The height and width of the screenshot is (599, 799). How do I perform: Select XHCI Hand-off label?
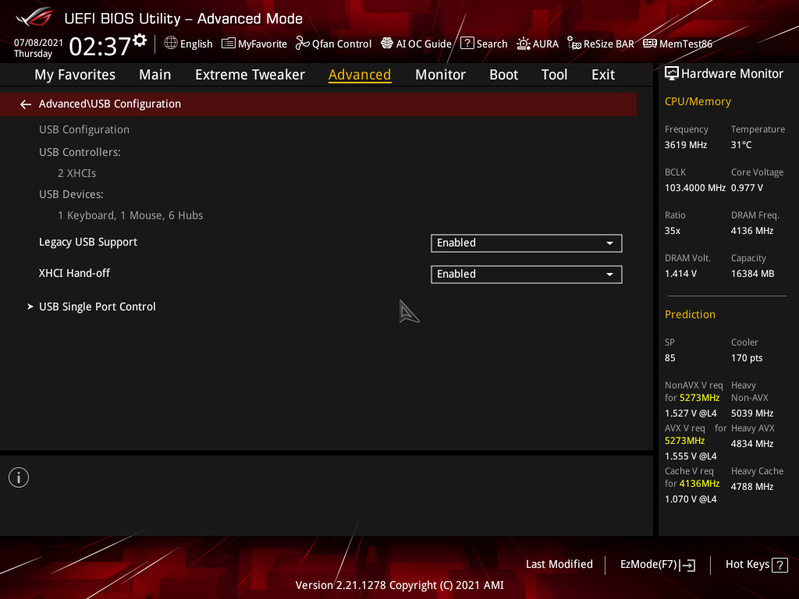pyautogui.click(x=74, y=273)
